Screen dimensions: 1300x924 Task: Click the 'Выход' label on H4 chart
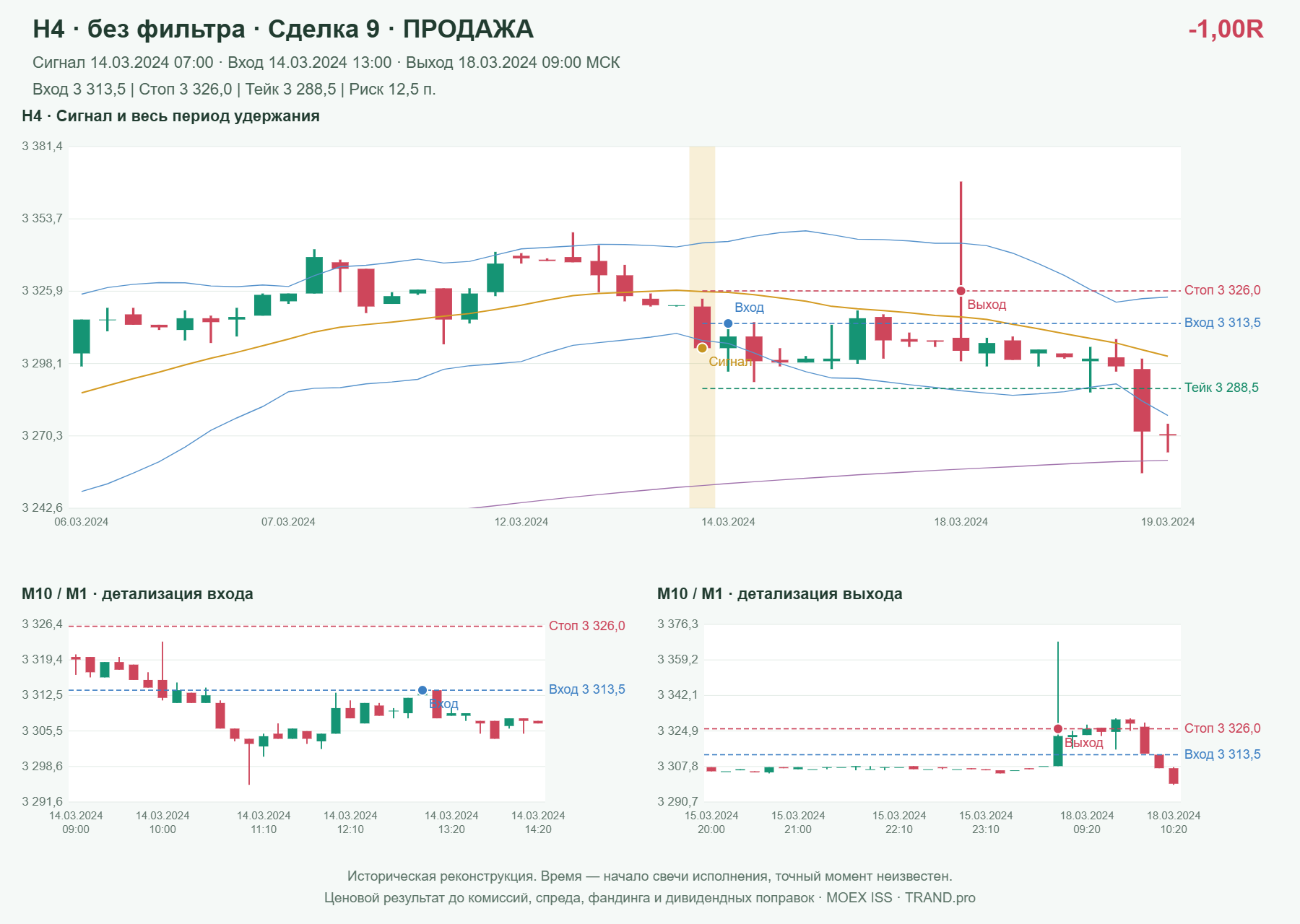[x=987, y=305]
